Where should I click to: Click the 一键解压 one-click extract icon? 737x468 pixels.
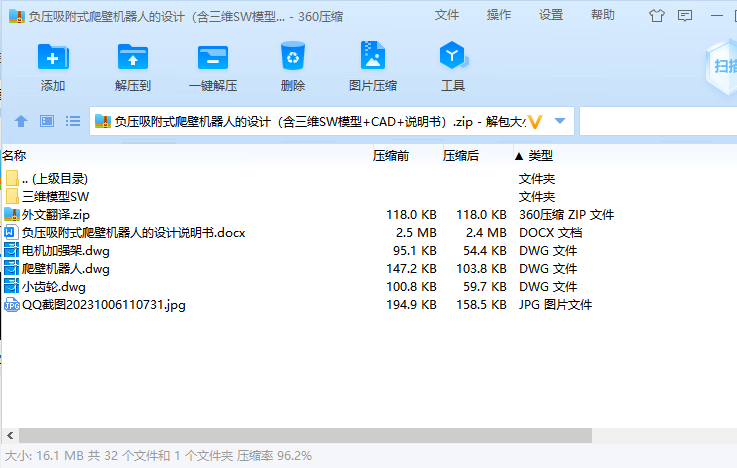213,57
